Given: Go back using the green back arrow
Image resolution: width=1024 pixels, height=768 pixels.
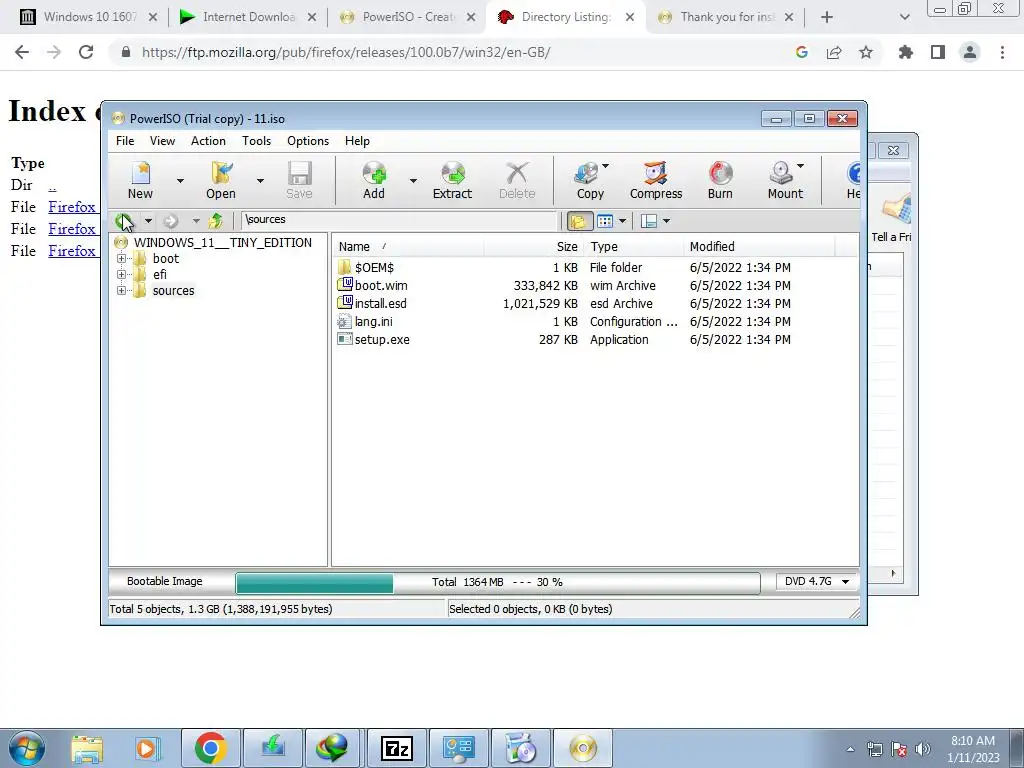Looking at the screenshot, I should 124,221.
